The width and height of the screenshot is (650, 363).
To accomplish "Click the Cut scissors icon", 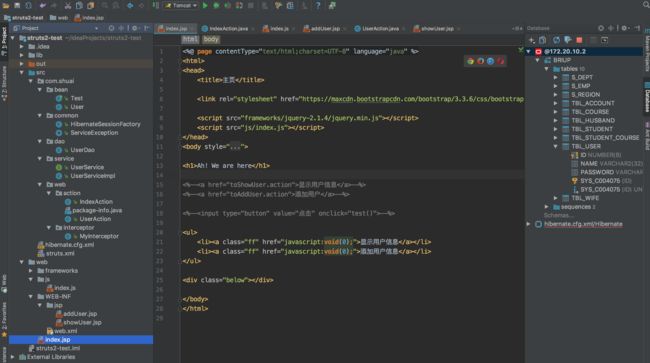I will (x=68, y=6).
